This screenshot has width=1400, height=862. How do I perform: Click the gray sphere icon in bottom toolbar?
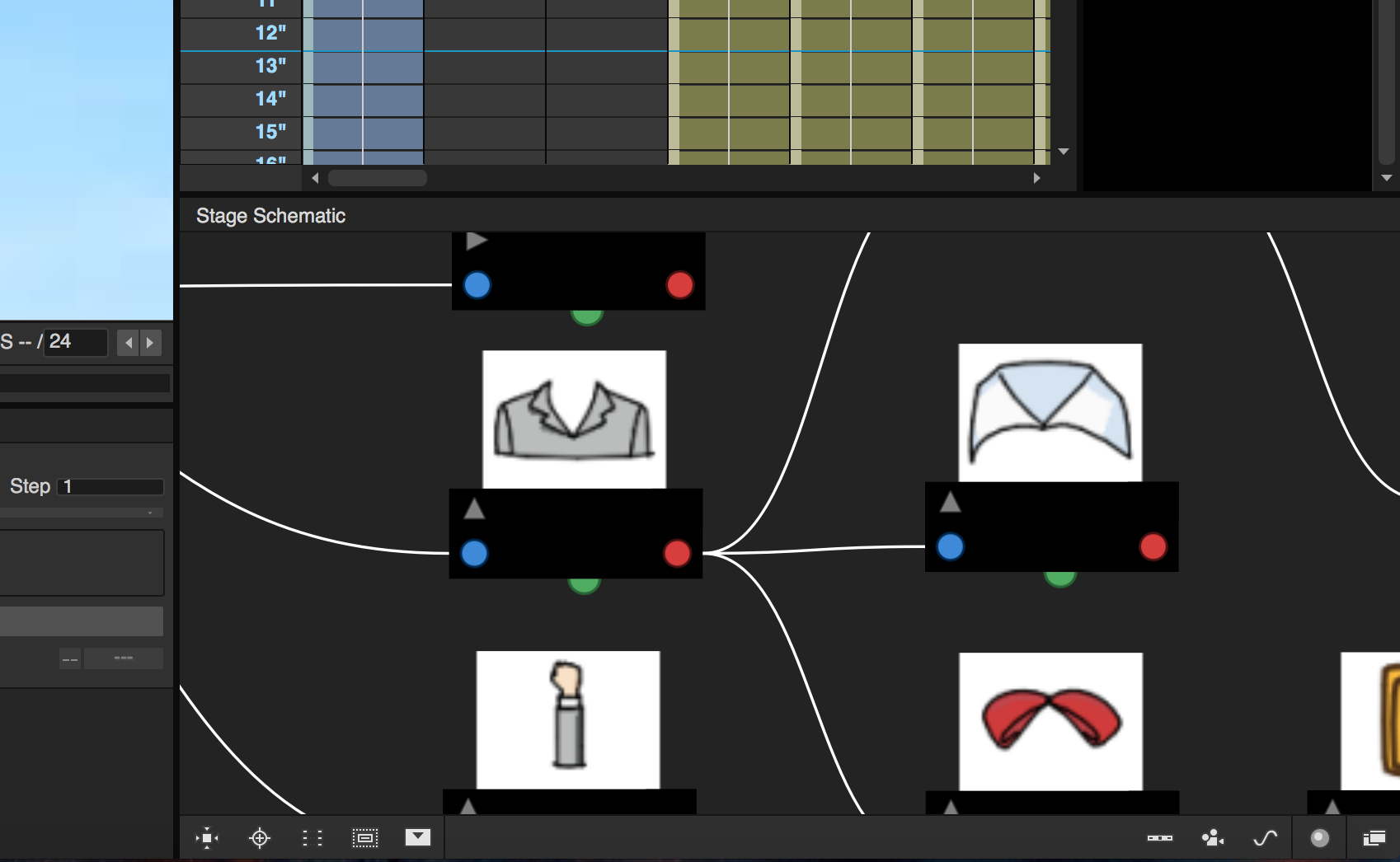click(1319, 837)
